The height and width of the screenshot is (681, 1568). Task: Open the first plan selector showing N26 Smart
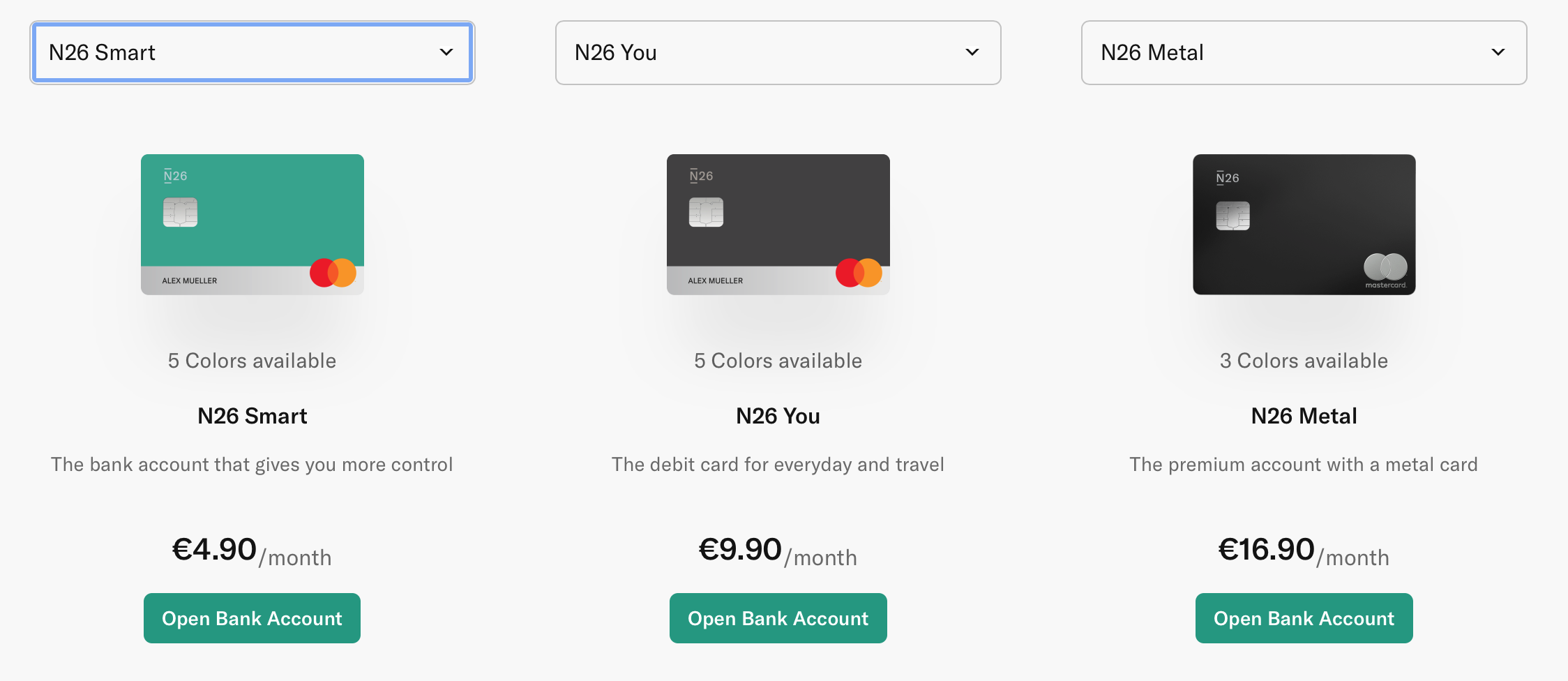pos(252,52)
